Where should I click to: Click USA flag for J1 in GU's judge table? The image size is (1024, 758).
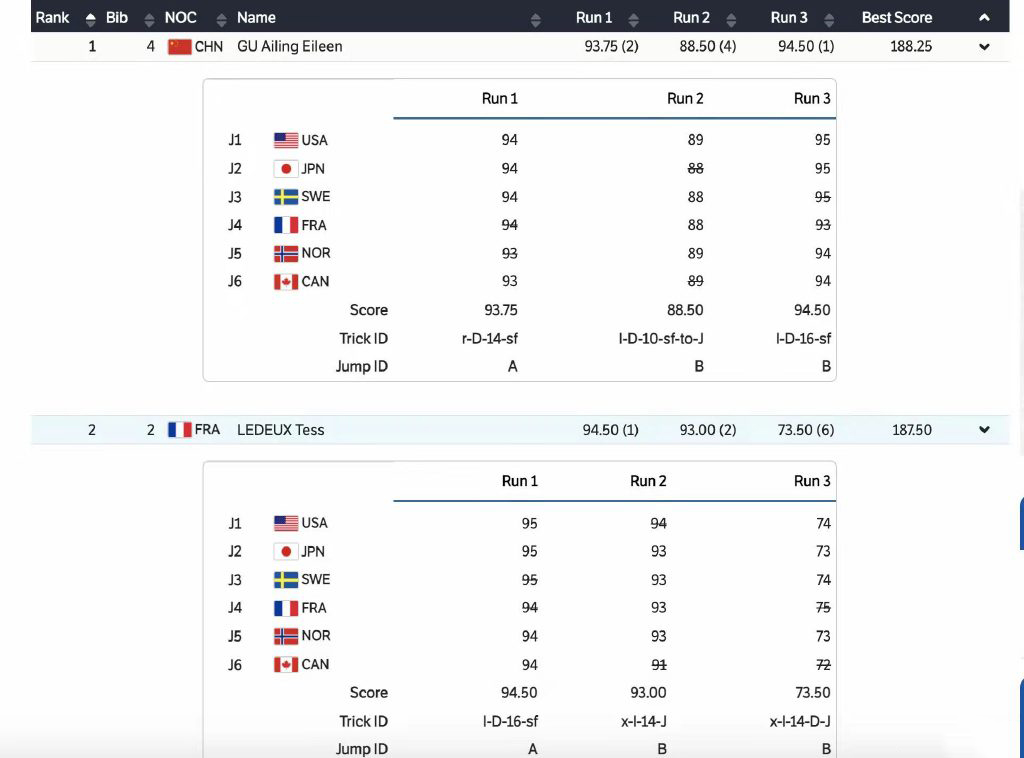point(286,141)
